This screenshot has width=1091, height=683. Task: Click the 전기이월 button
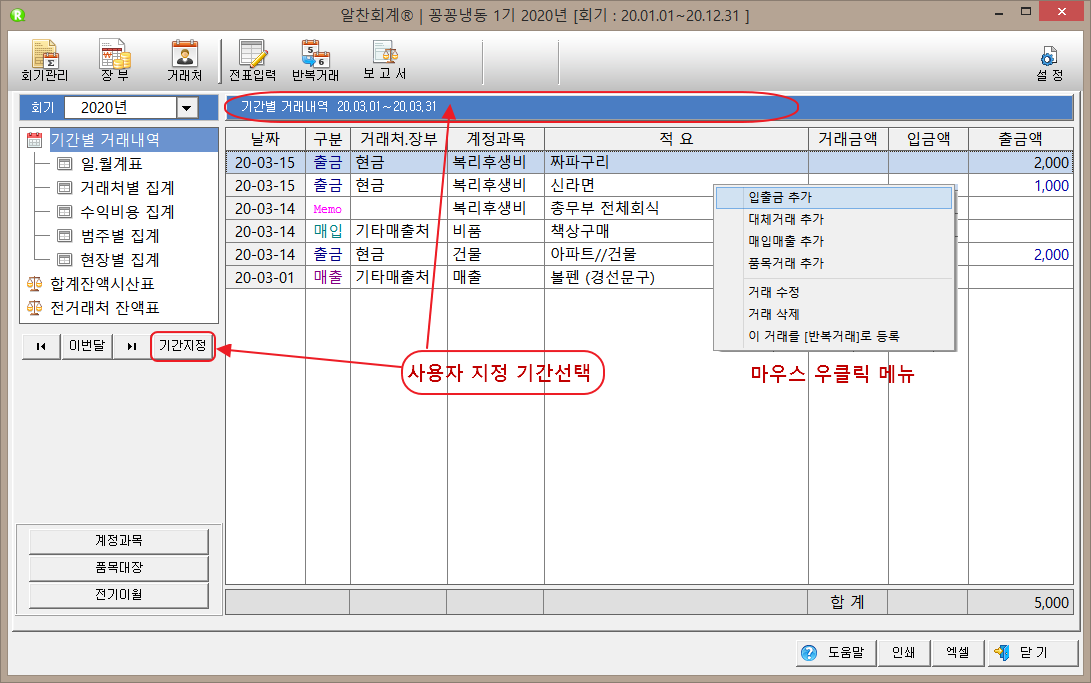[119, 595]
